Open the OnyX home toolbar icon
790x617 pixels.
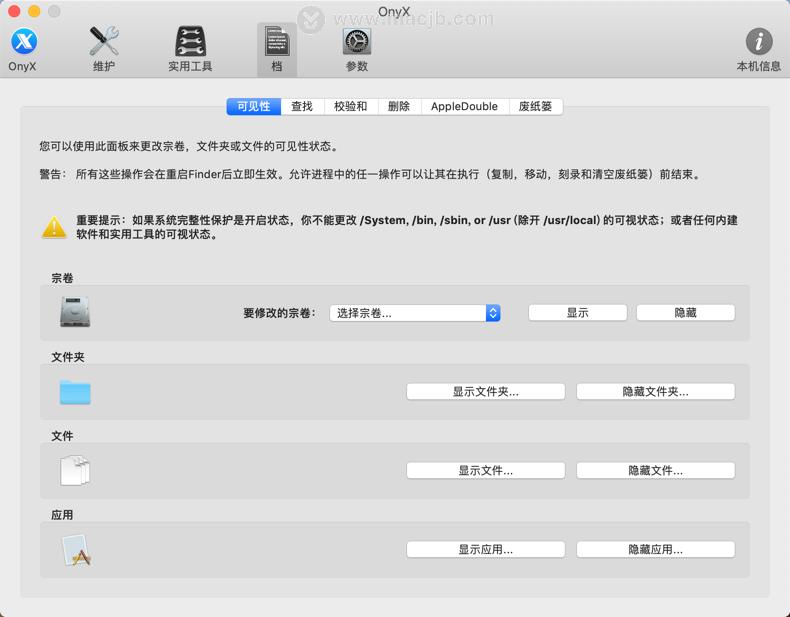[23, 49]
